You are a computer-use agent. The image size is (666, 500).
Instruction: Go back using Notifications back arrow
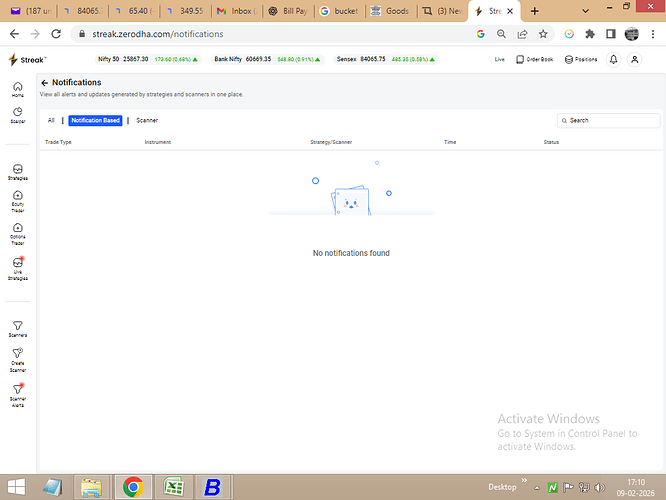(x=44, y=83)
